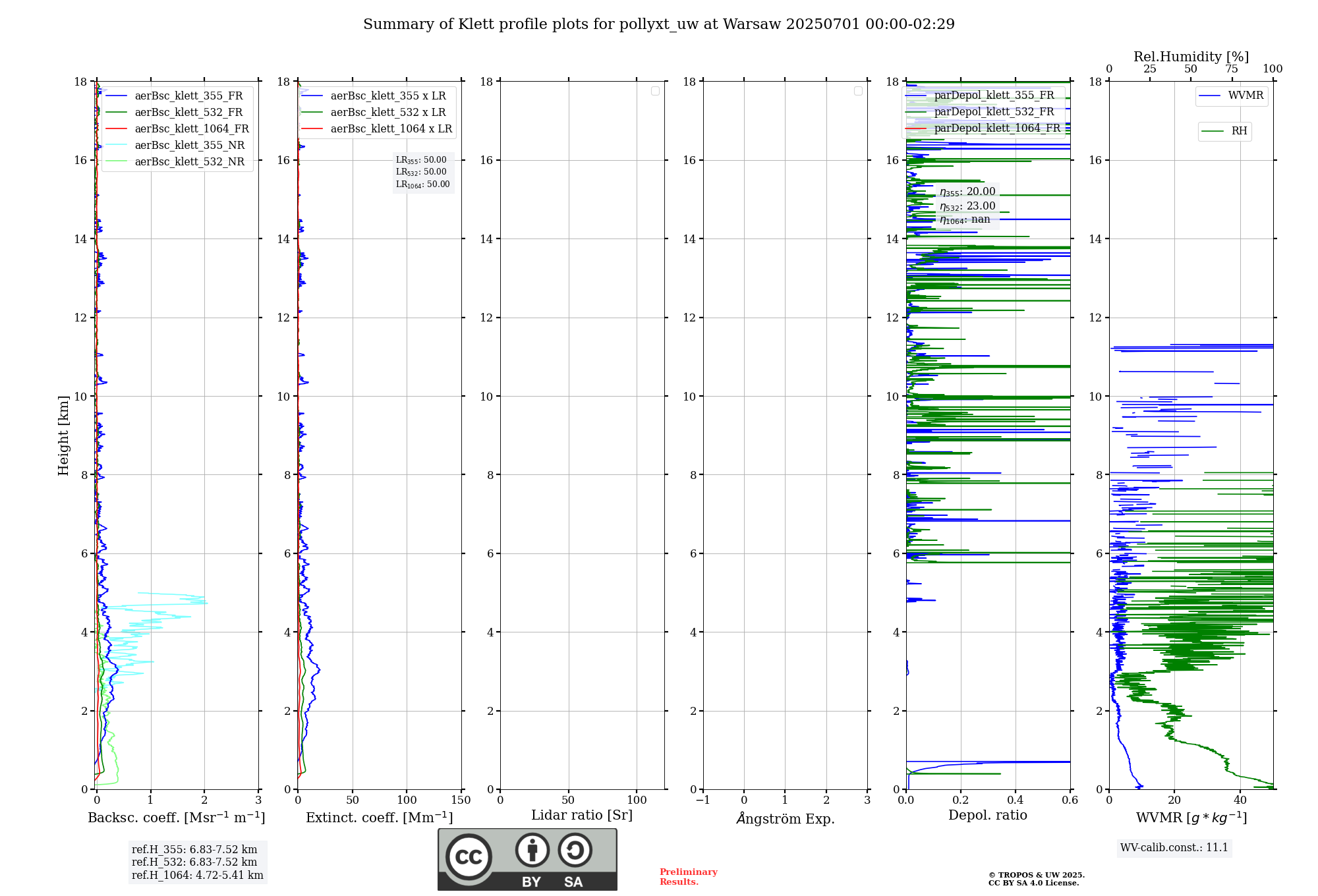Click the empty legend box in Ångström panel

point(858,91)
